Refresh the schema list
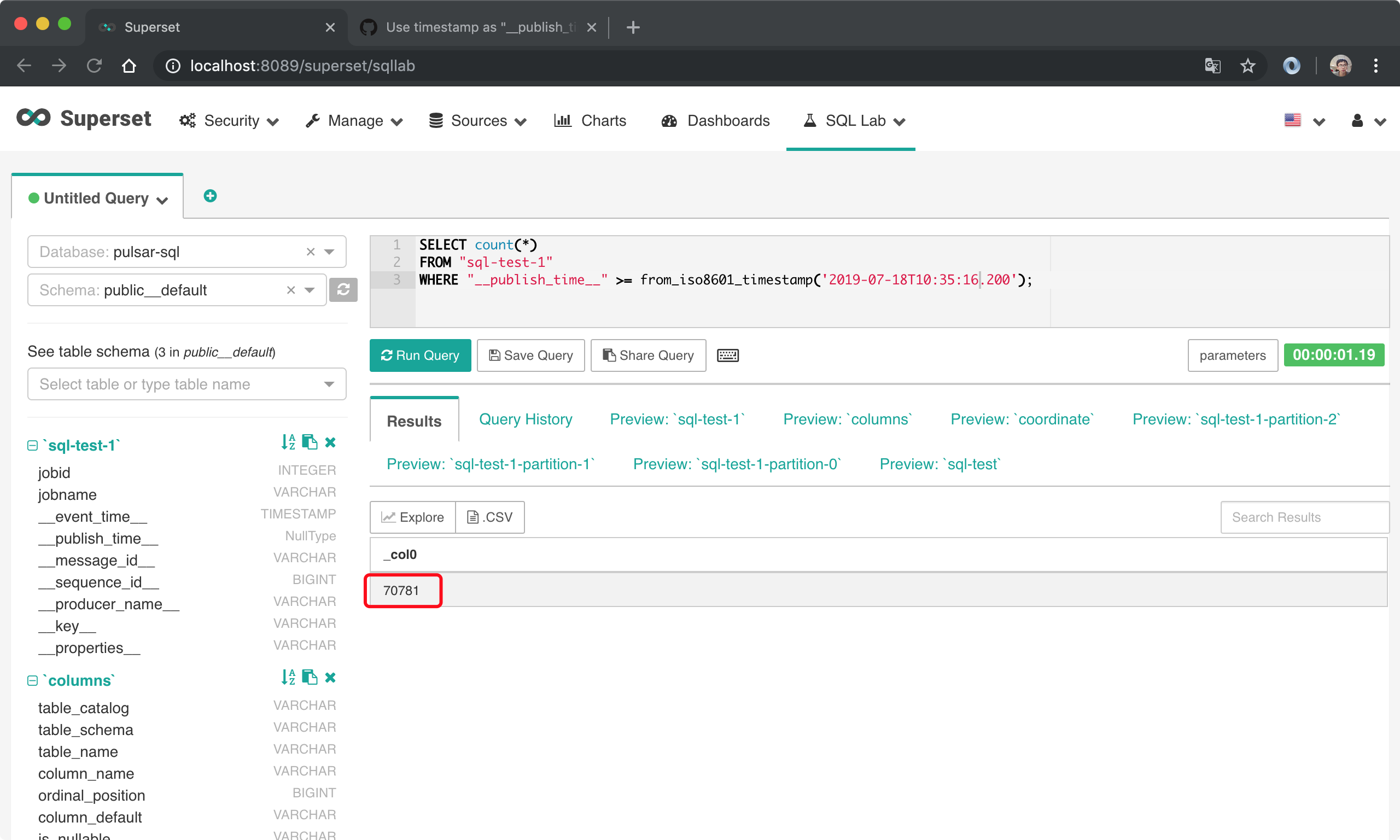The height and width of the screenshot is (840, 1400). click(343, 290)
